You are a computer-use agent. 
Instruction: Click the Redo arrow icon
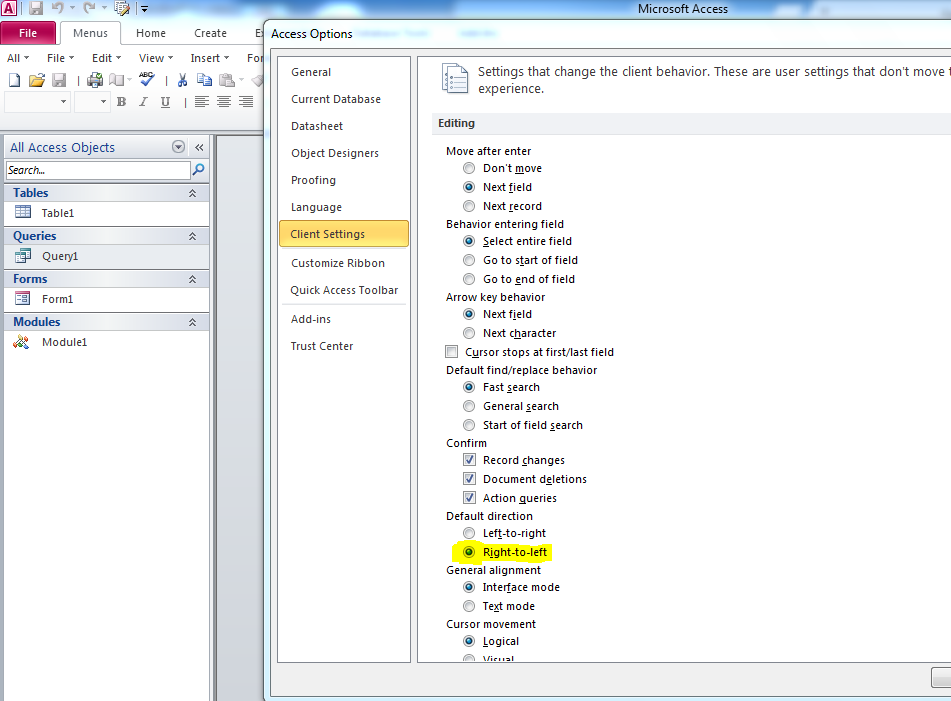89,8
